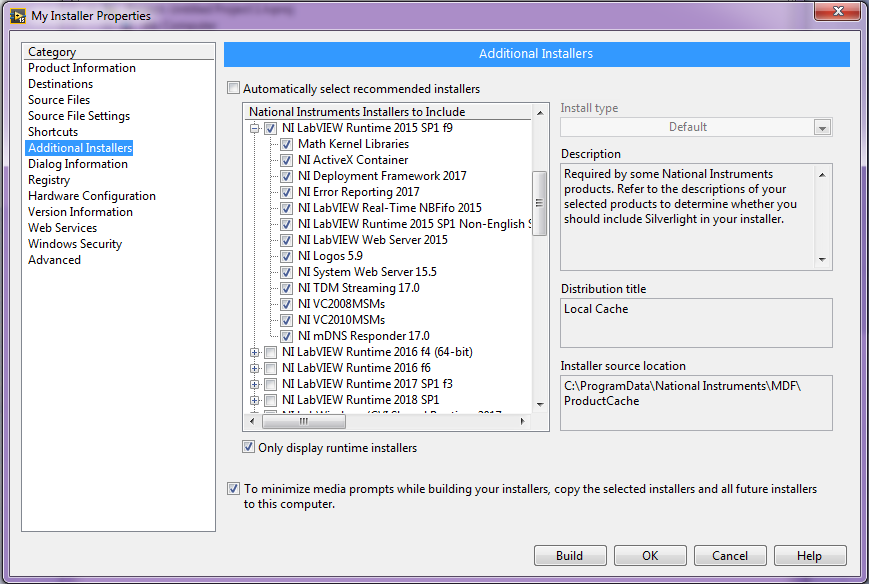Viewport: 869px width, 584px height.
Task: Click the LabVIEW icon in title bar
Action: pos(18,16)
